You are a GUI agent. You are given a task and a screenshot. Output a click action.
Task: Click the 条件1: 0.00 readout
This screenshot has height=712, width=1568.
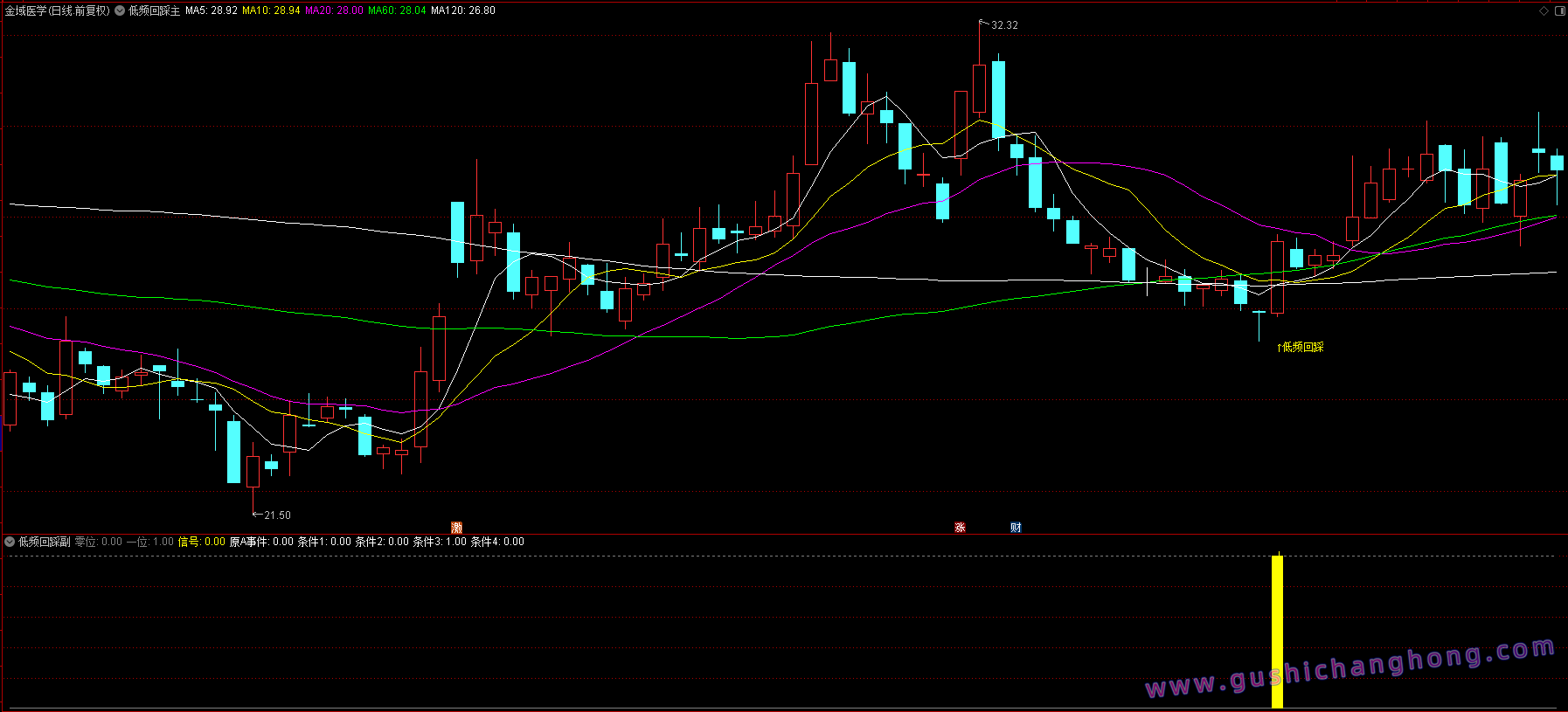324,542
